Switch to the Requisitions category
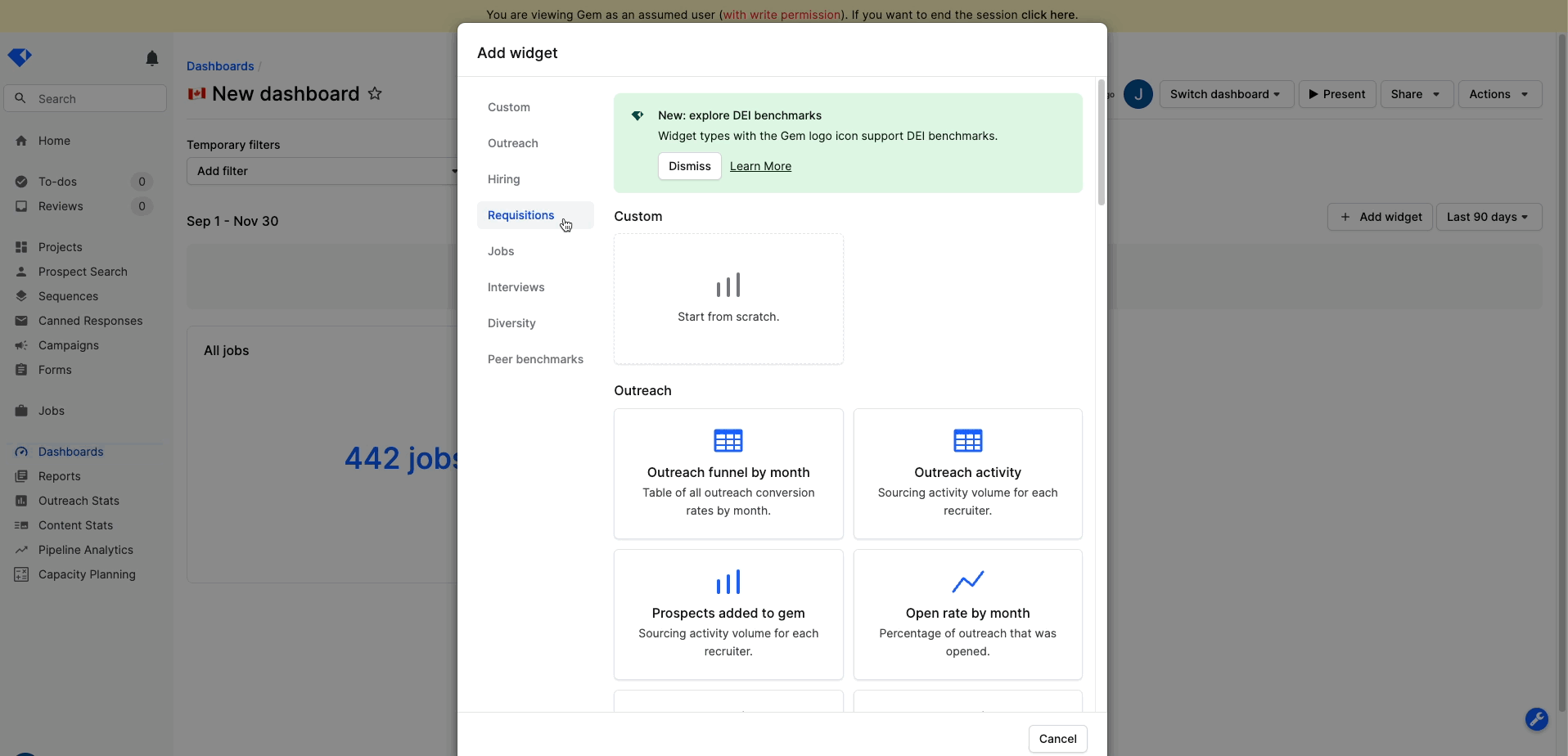This screenshot has width=1568, height=756. click(520, 215)
